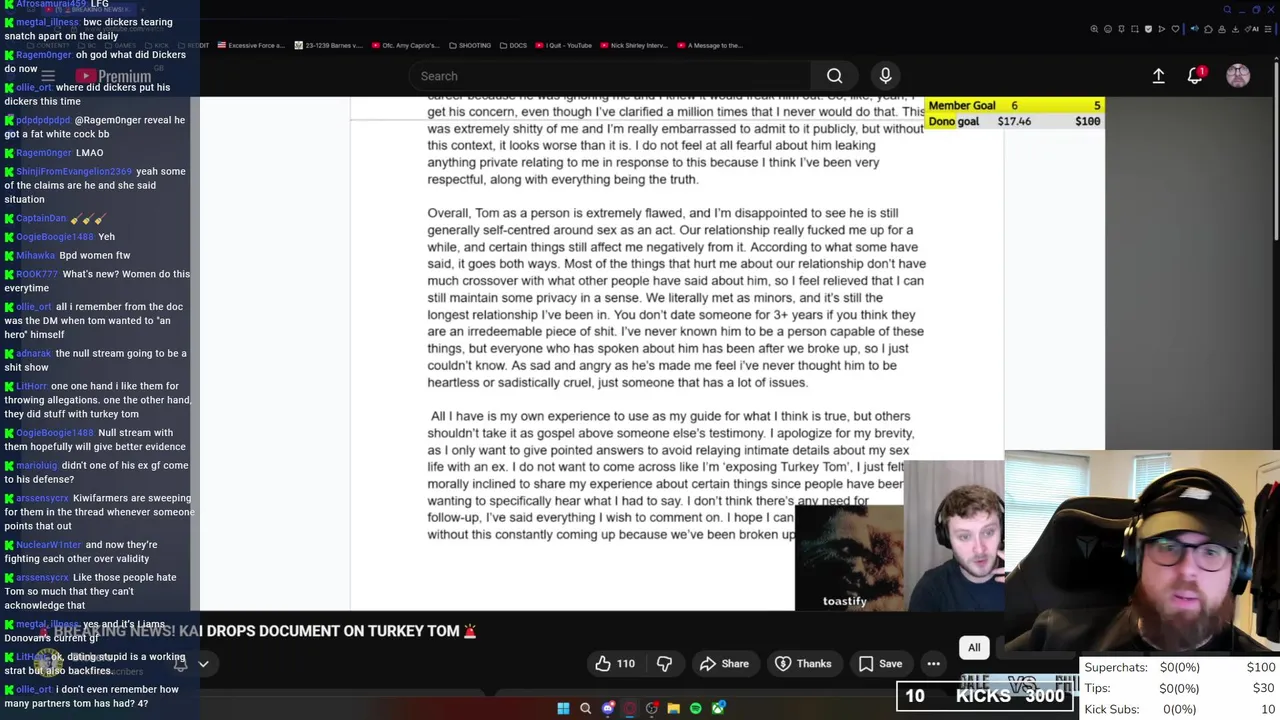Screen dimensions: 1280x720
Task: Save the video to a playlist
Action: click(x=880, y=663)
